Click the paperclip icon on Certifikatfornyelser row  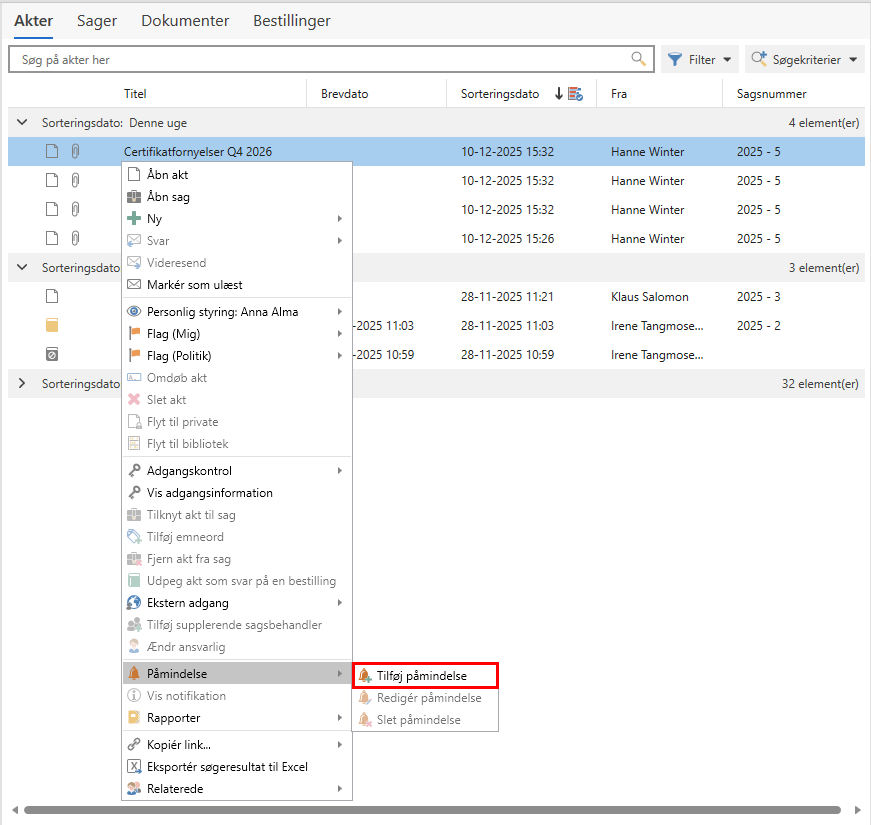pos(76,151)
